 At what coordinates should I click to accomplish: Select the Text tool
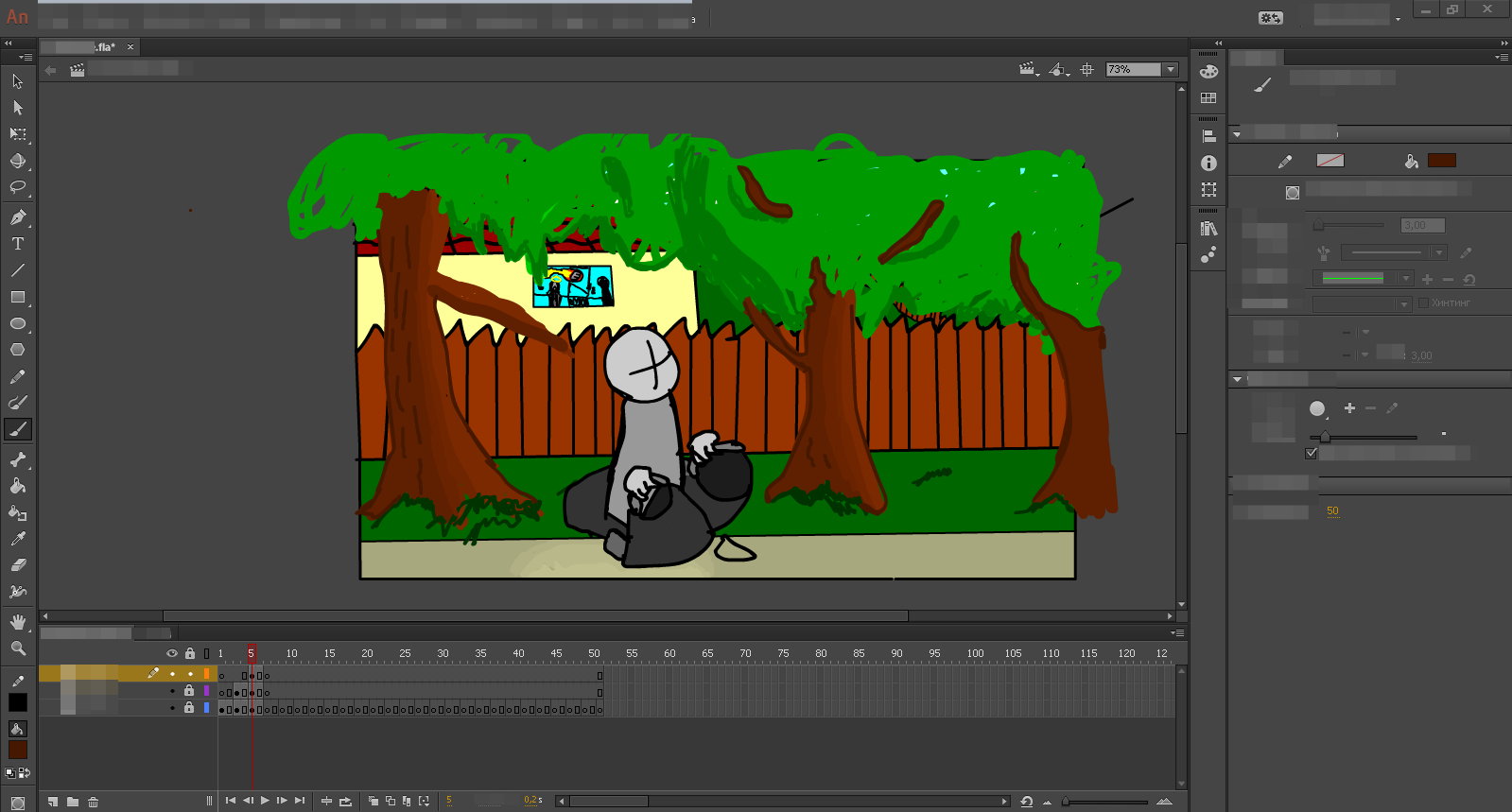point(17,244)
